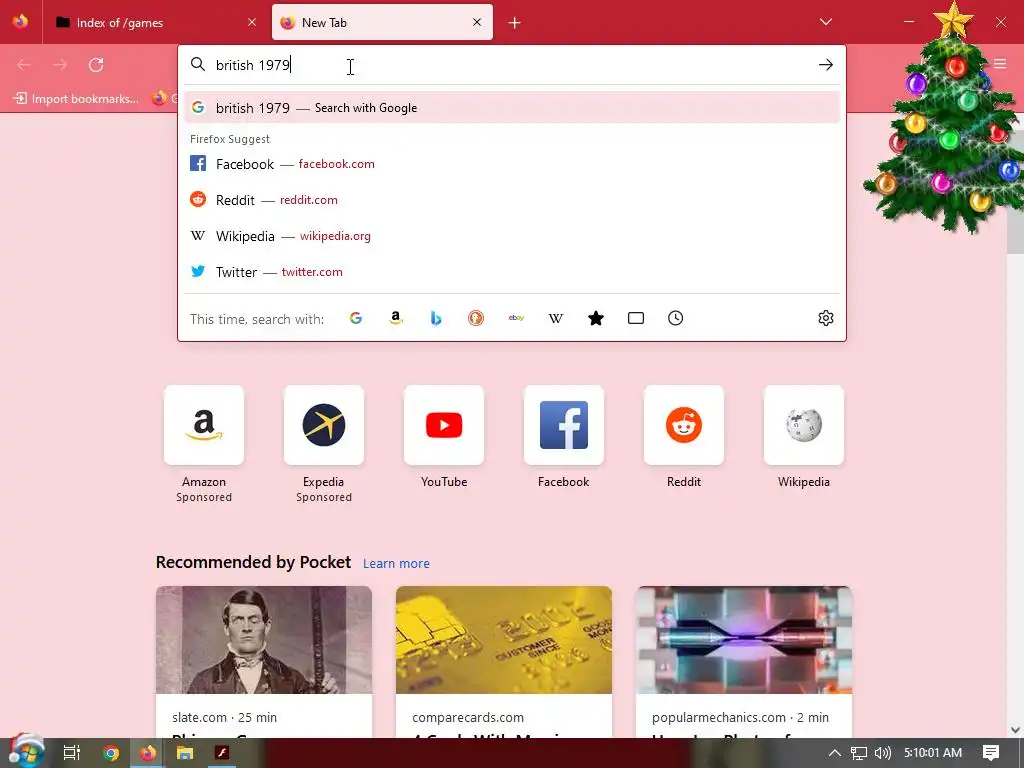Image resolution: width=1024 pixels, height=768 pixels.
Task: Reload the current page
Action: click(x=96, y=65)
